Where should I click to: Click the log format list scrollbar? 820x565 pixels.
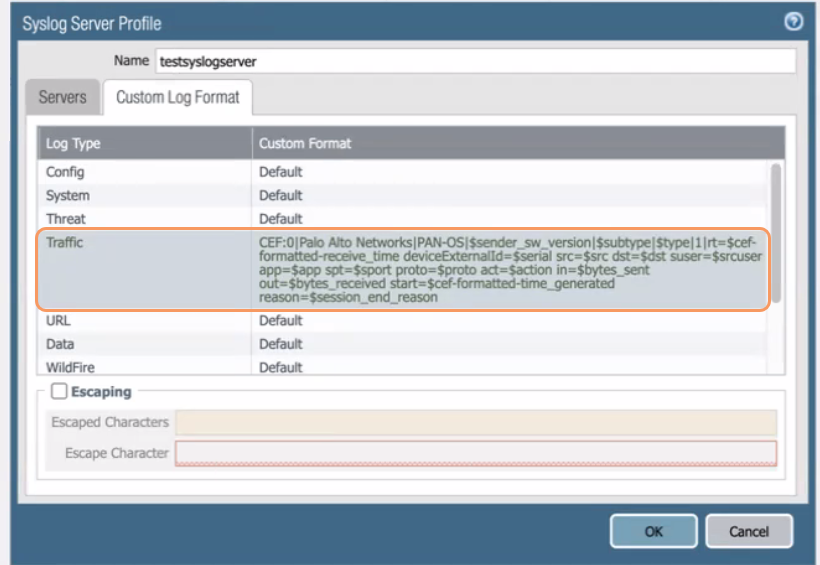click(775, 230)
